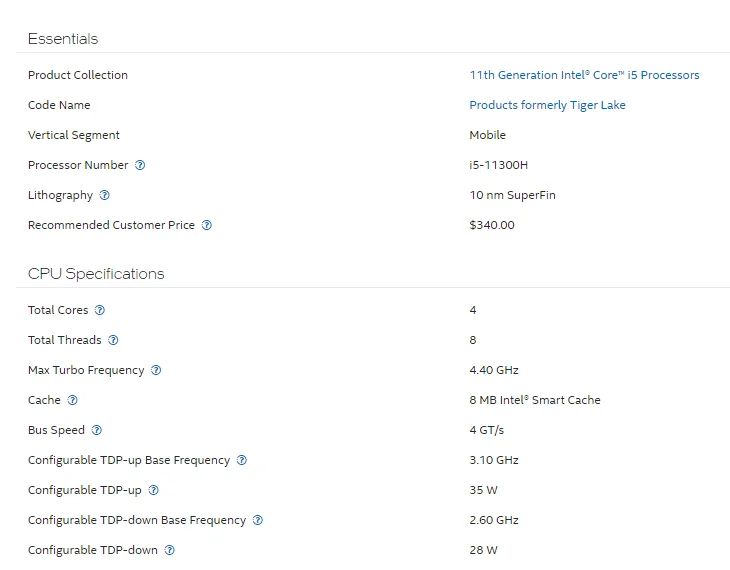Show help for Configurable TDP-down
Image resolution: width=730 pixels, height=570 pixels.
(x=170, y=550)
